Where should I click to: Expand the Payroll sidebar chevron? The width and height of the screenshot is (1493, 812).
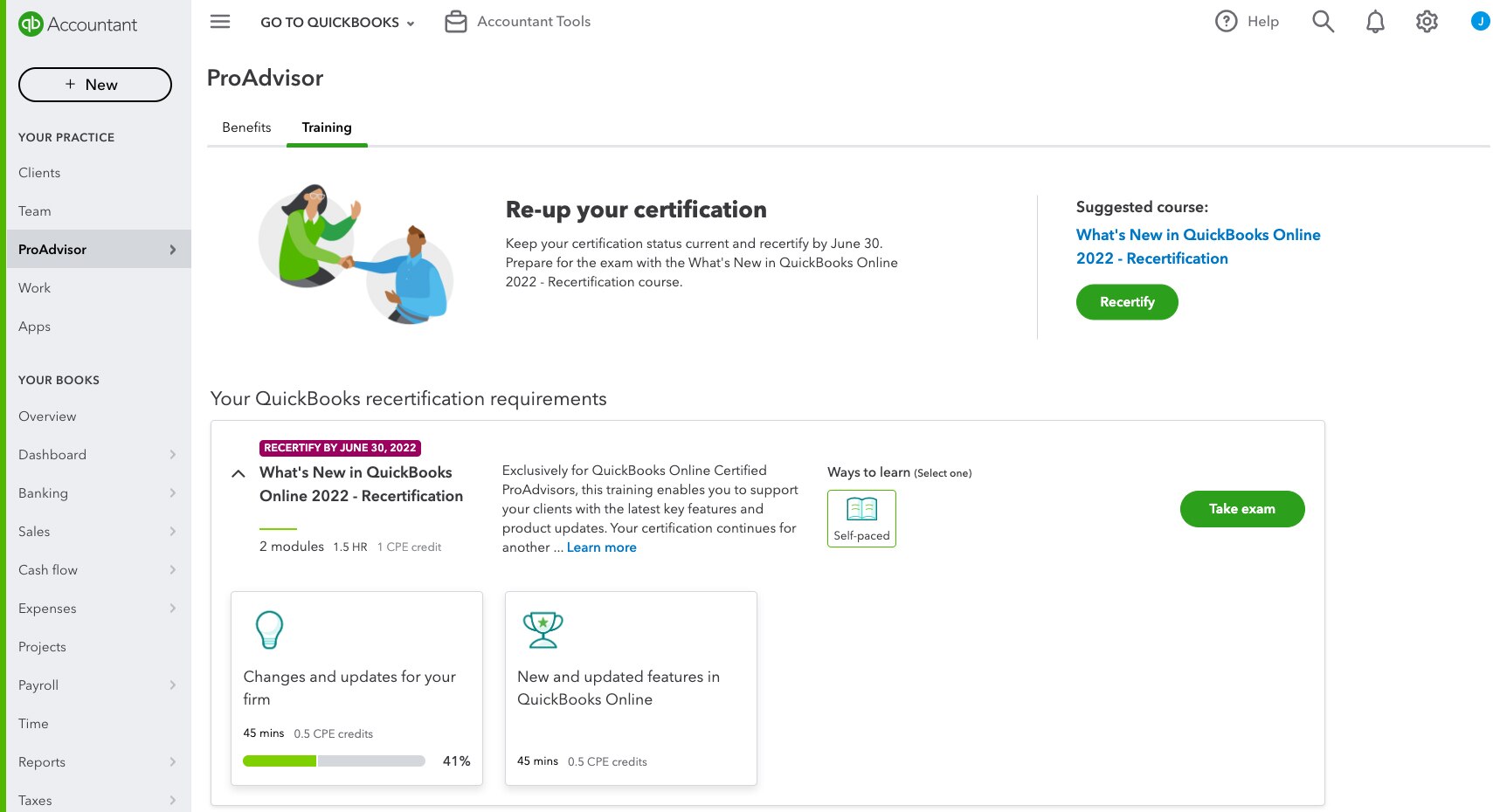[173, 685]
